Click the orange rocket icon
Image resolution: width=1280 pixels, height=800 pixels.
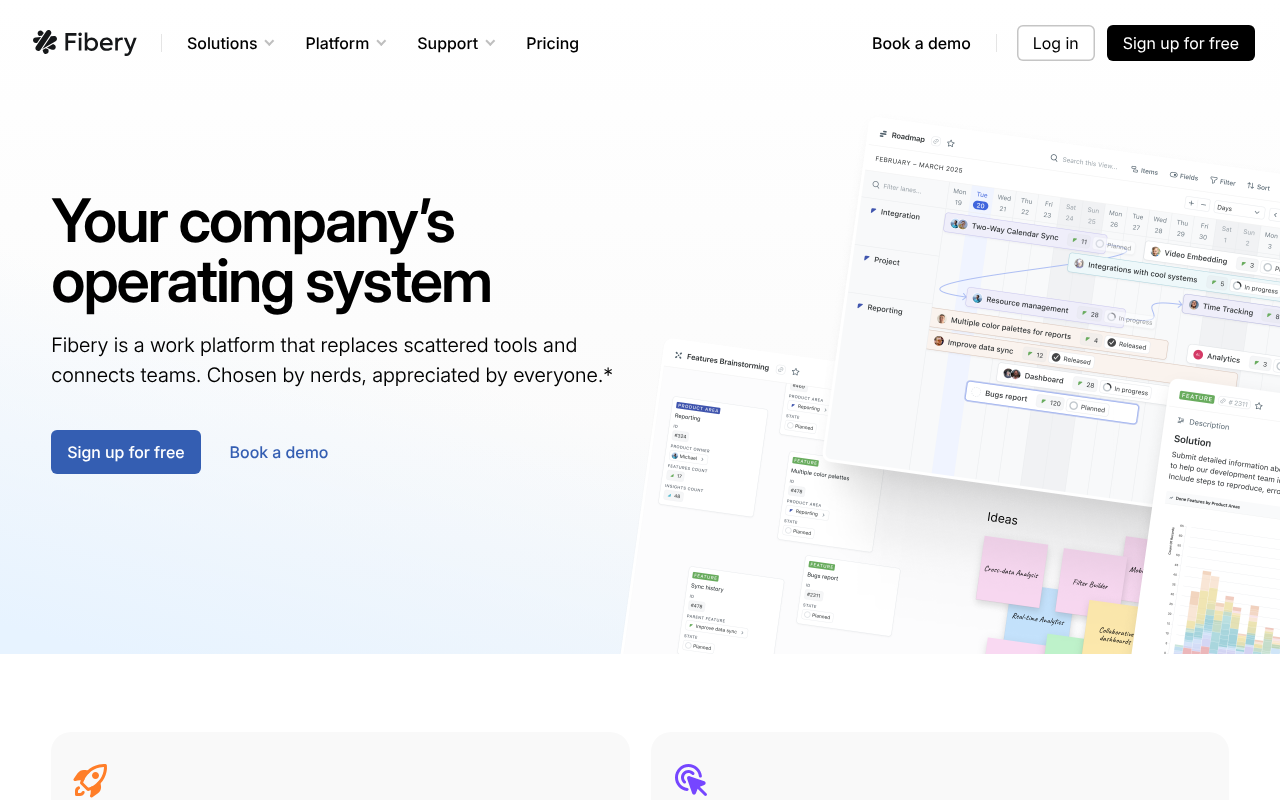click(x=90, y=780)
